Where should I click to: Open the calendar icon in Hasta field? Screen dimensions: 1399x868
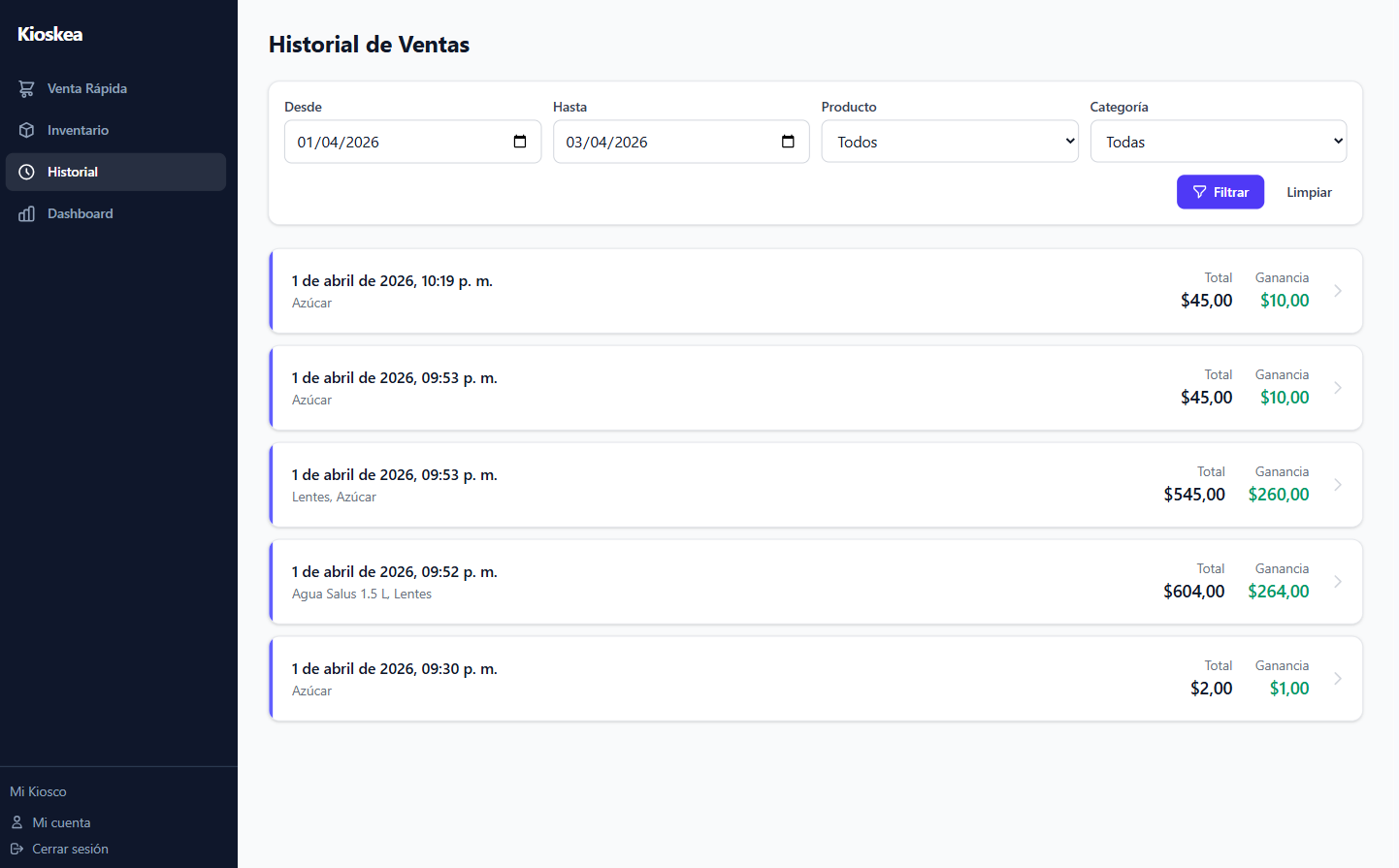[788, 141]
